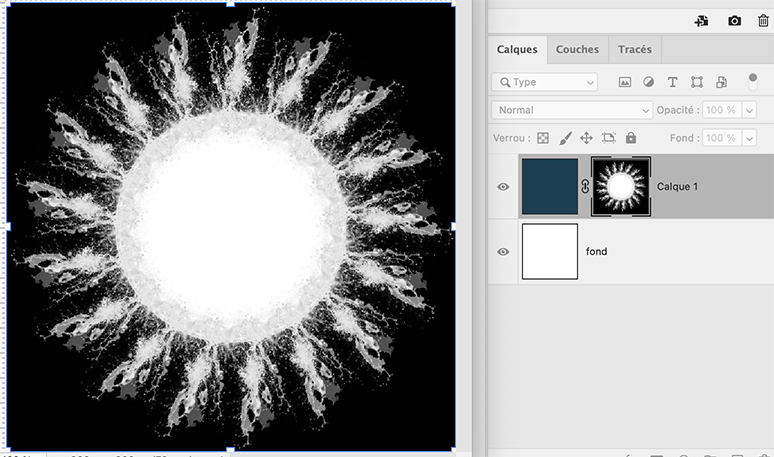
Task: Open the Normal blend mode dropdown
Action: (572, 110)
